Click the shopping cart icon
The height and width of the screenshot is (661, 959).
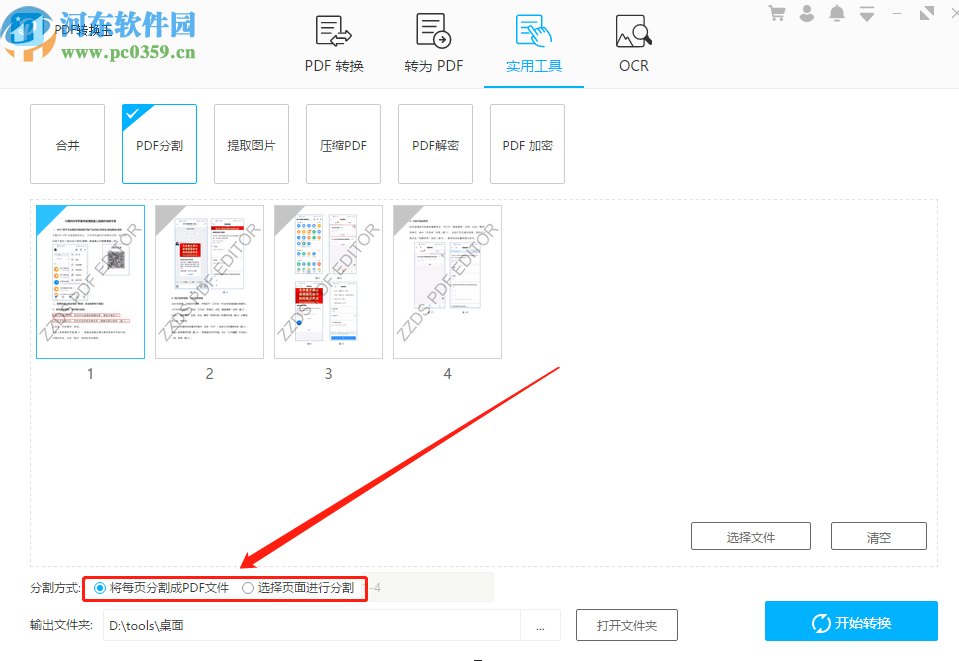tap(777, 13)
